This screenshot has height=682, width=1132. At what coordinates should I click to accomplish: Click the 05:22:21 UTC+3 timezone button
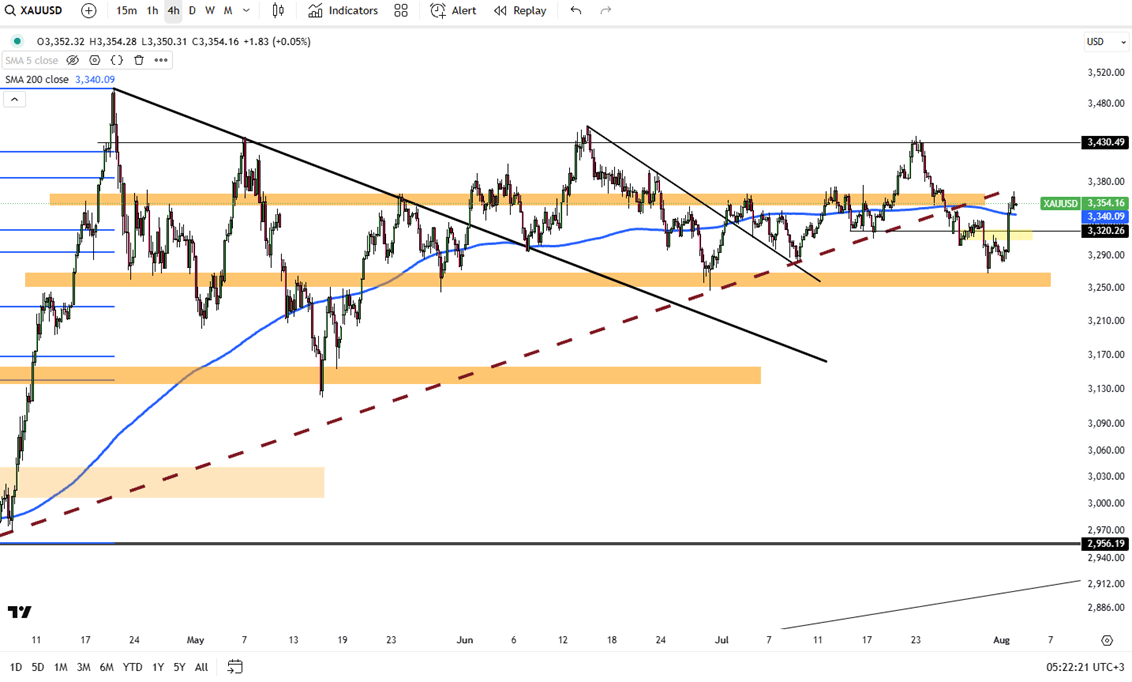1082,667
